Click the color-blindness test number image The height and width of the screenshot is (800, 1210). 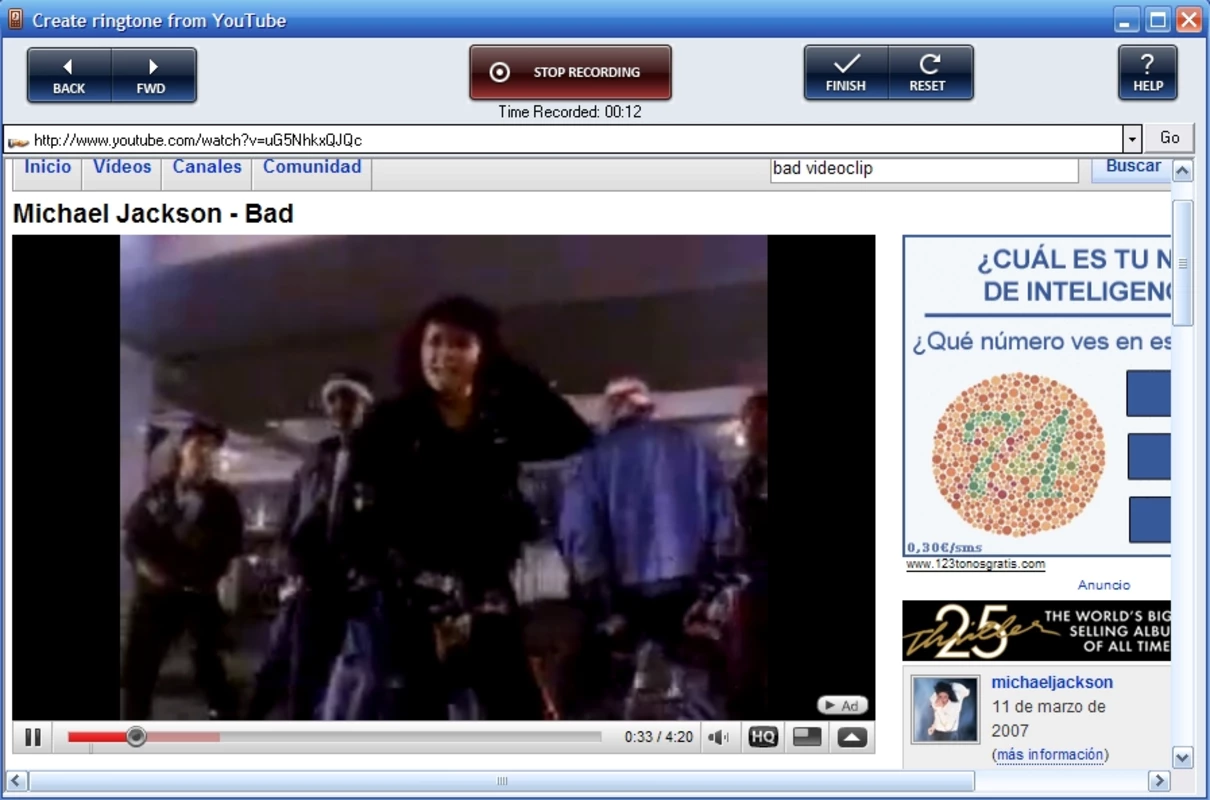click(1018, 455)
